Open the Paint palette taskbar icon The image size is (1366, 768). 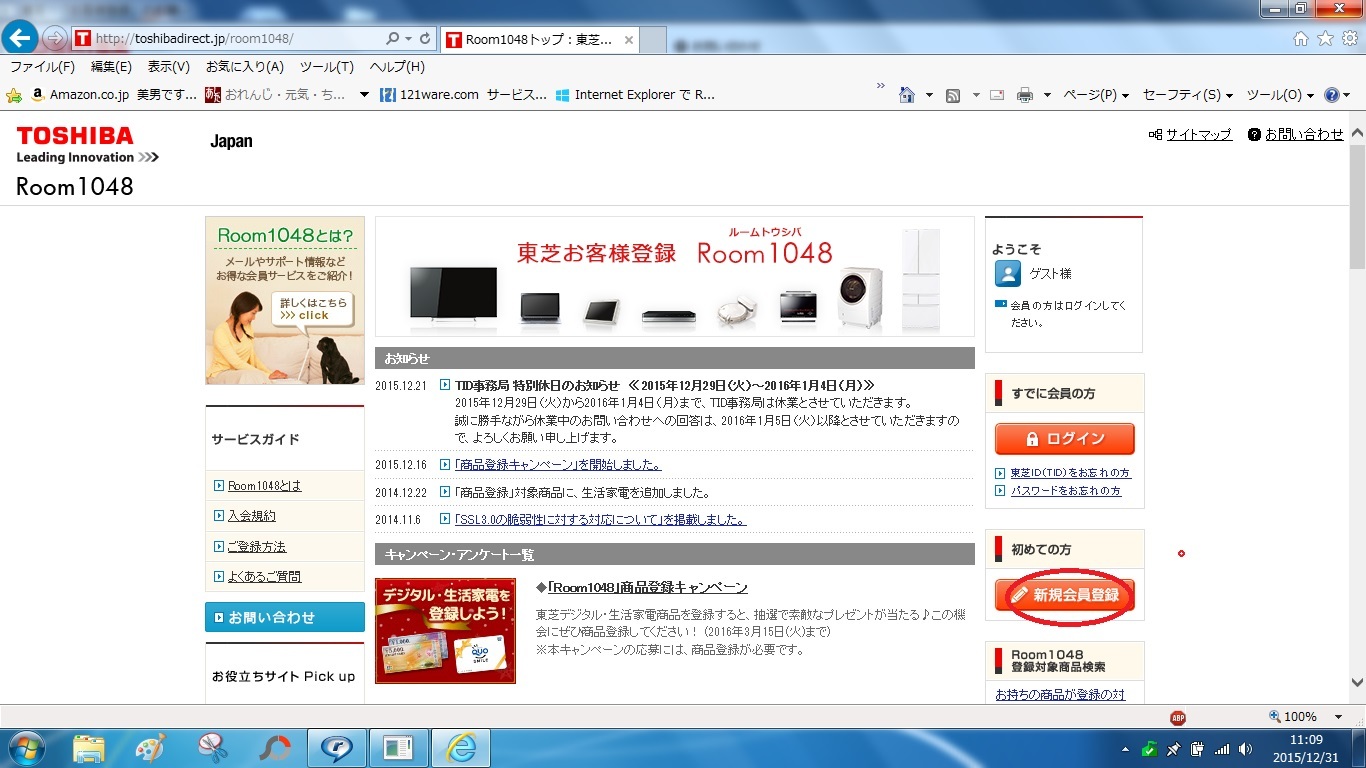click(150, 748)
